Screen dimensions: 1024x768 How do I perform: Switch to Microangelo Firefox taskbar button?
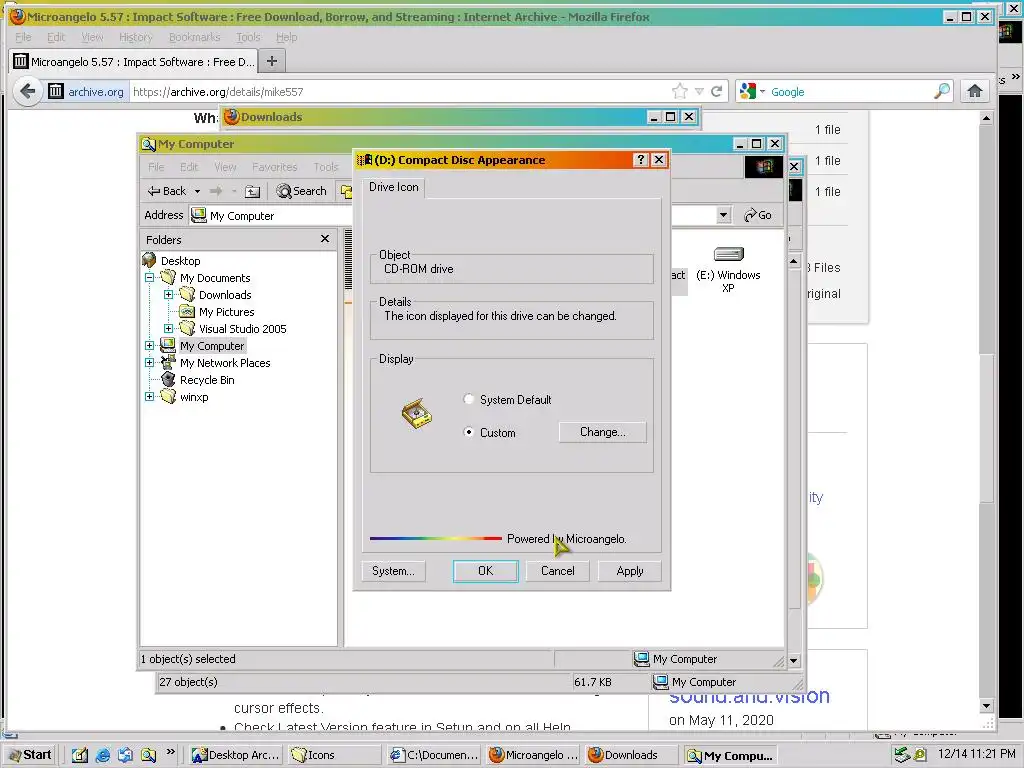click(533, 755)
